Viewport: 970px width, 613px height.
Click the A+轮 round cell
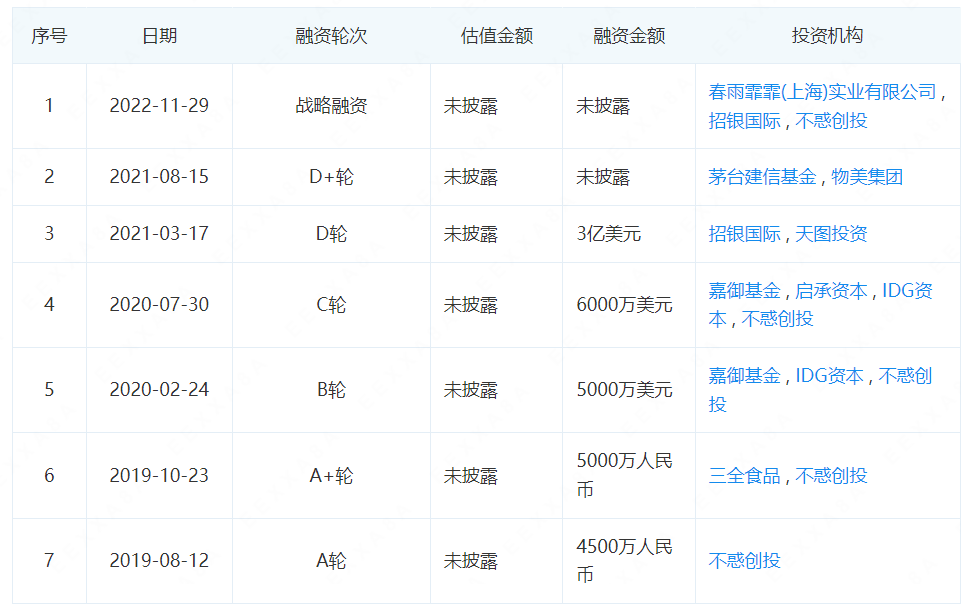331,476
